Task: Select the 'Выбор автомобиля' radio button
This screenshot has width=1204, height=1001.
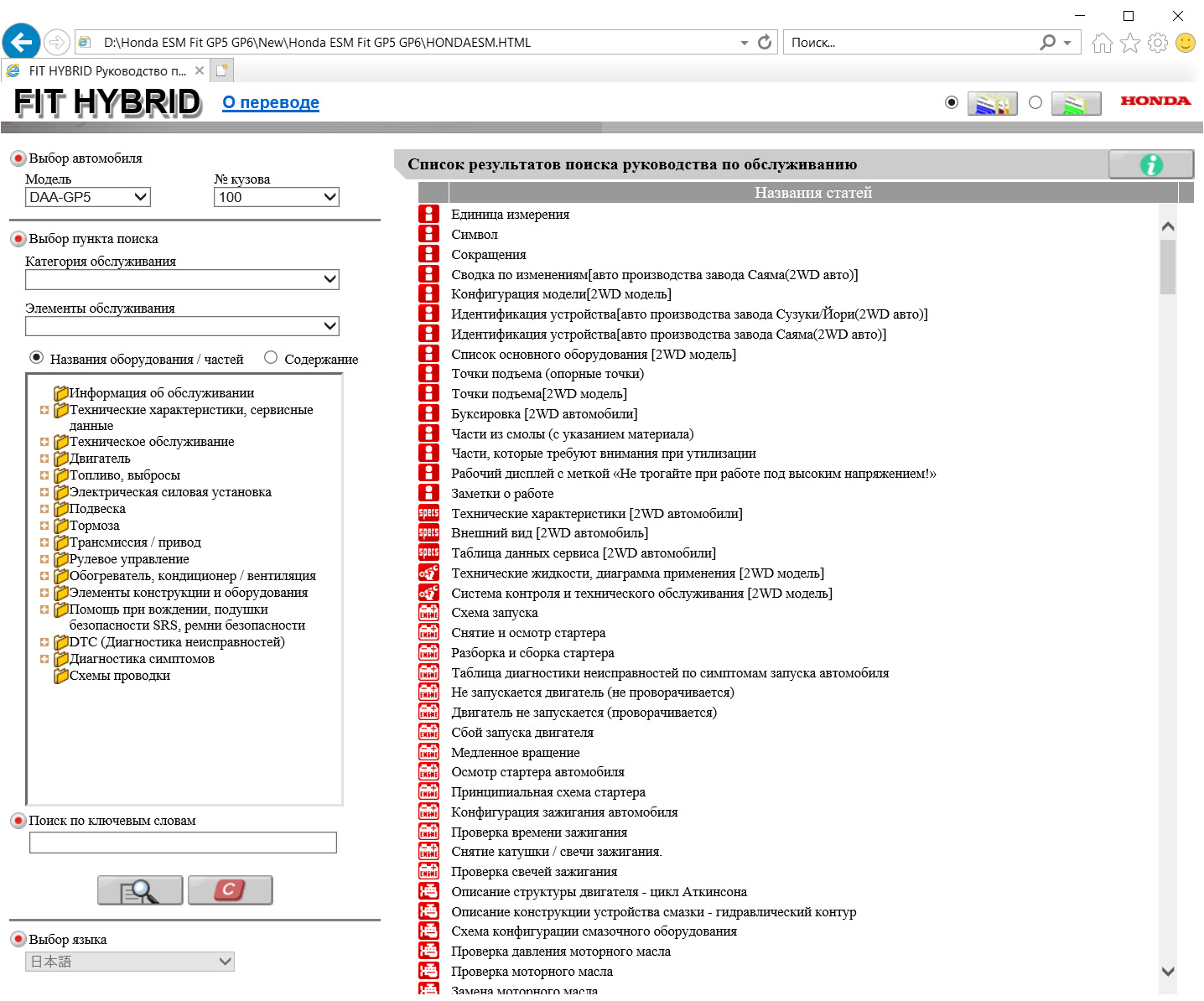Action: tap(18, 158)
